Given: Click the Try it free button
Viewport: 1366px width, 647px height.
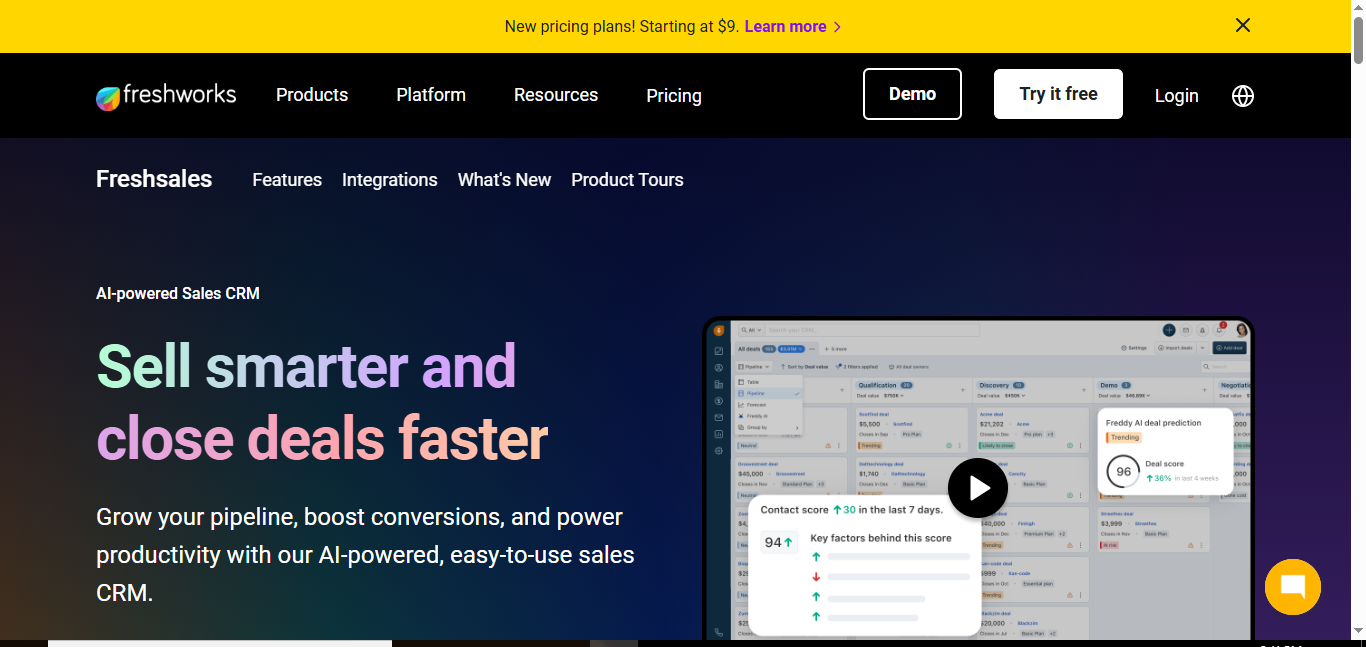Looking at the screenshot, I should pyautogui.click(x=1058, y=94).
